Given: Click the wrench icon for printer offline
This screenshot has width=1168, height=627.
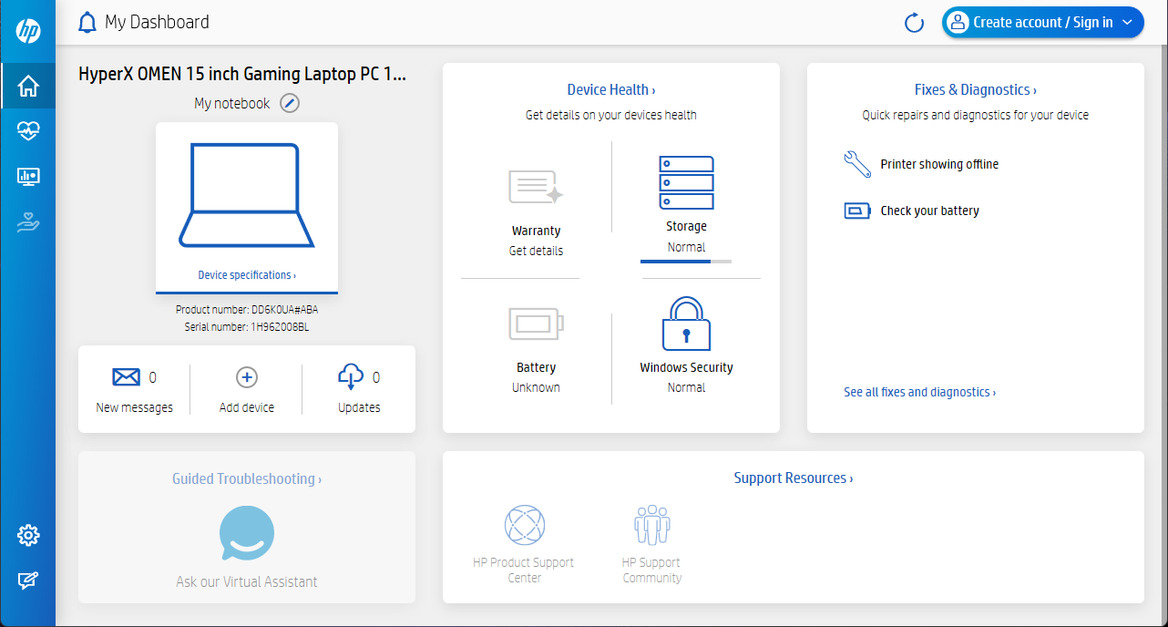Looking at the screenshot, I should (857, 164).
